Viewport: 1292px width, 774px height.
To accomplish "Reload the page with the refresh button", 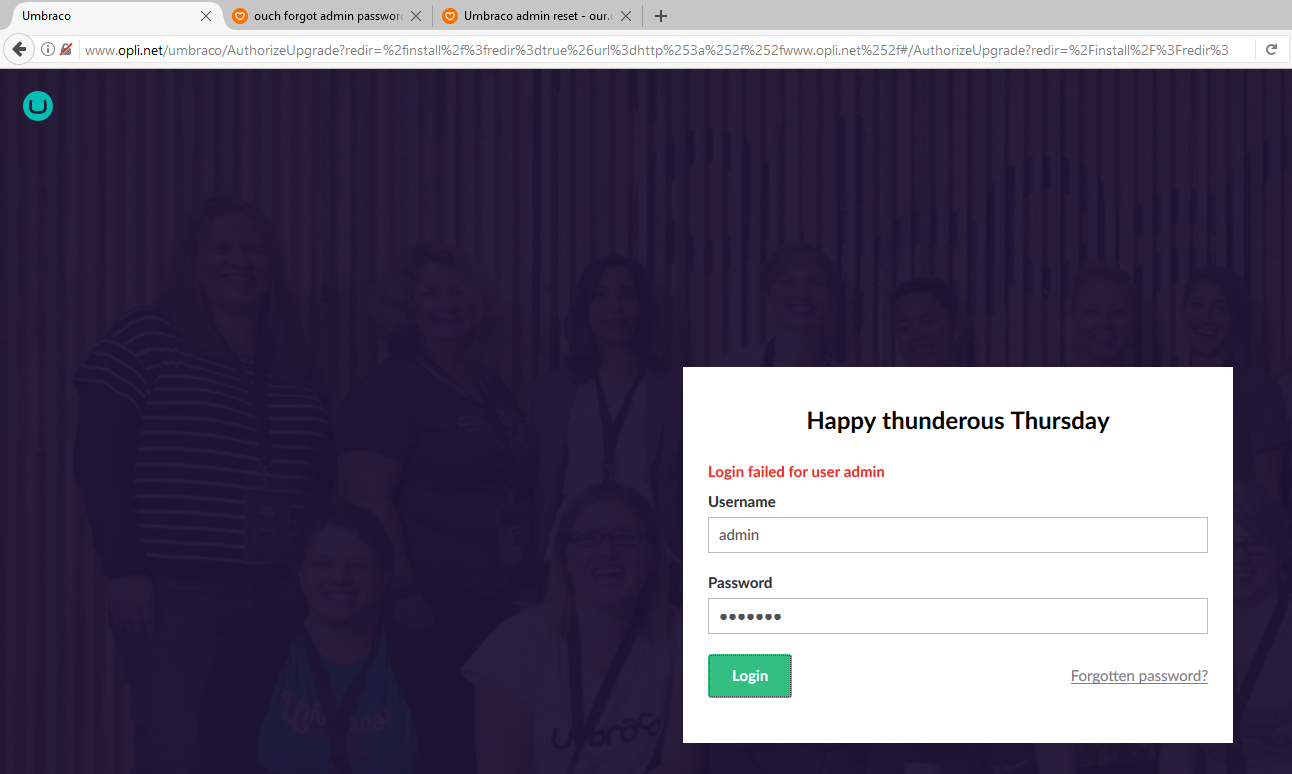I will (x=1271, y=50).
